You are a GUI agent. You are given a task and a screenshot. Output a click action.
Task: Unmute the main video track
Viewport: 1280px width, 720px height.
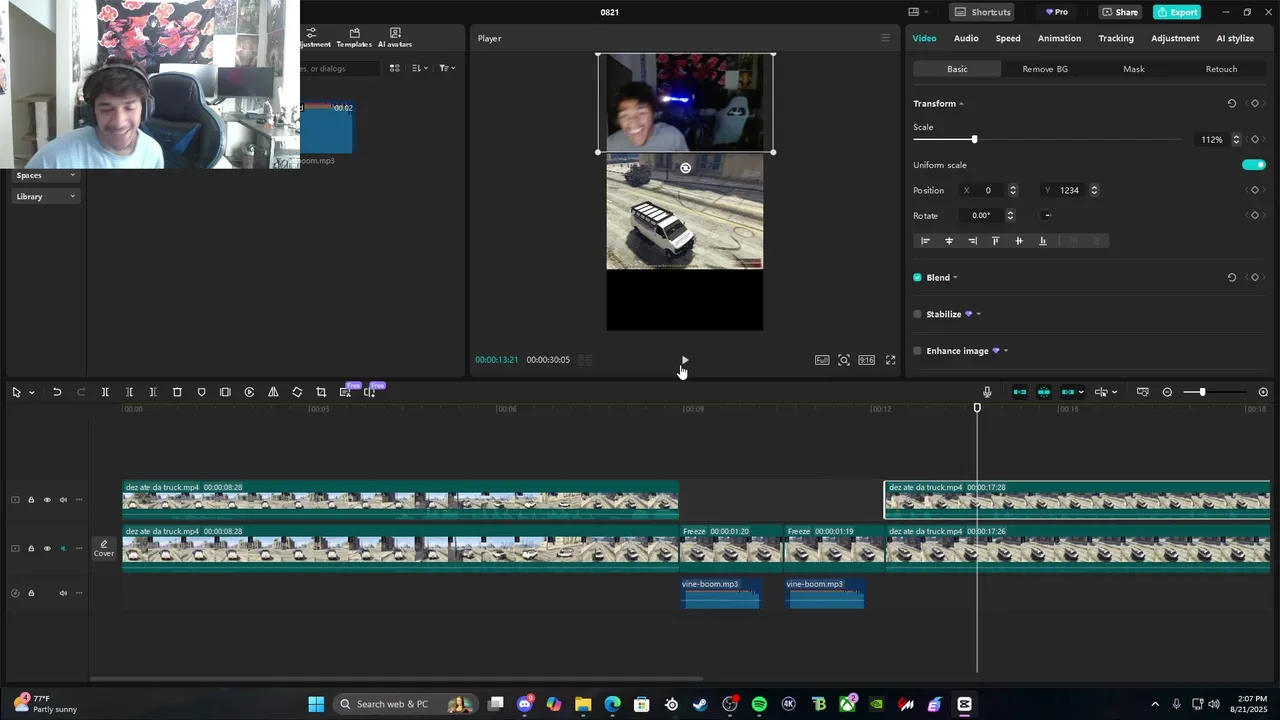point(63,548)
